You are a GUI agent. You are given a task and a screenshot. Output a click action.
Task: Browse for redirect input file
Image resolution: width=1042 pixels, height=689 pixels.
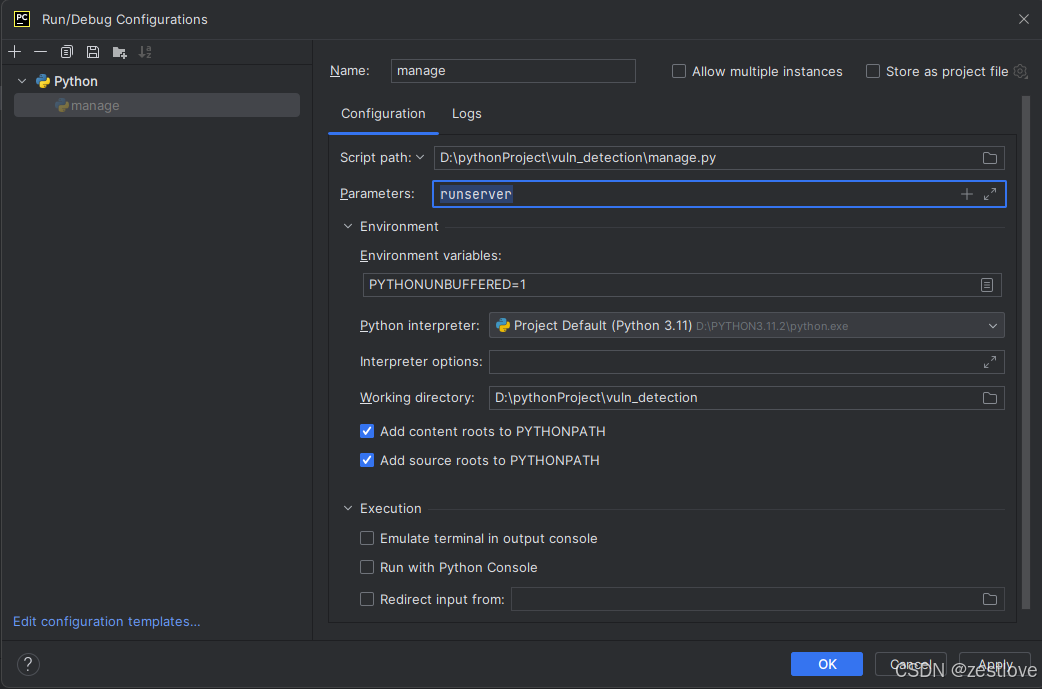click(990, 599)
